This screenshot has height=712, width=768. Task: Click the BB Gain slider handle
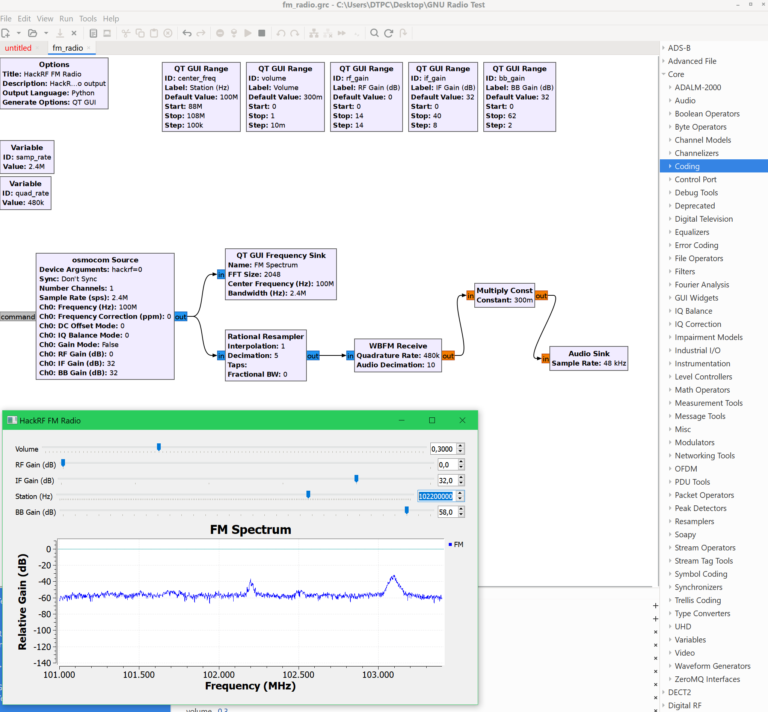tap(407, 510)
